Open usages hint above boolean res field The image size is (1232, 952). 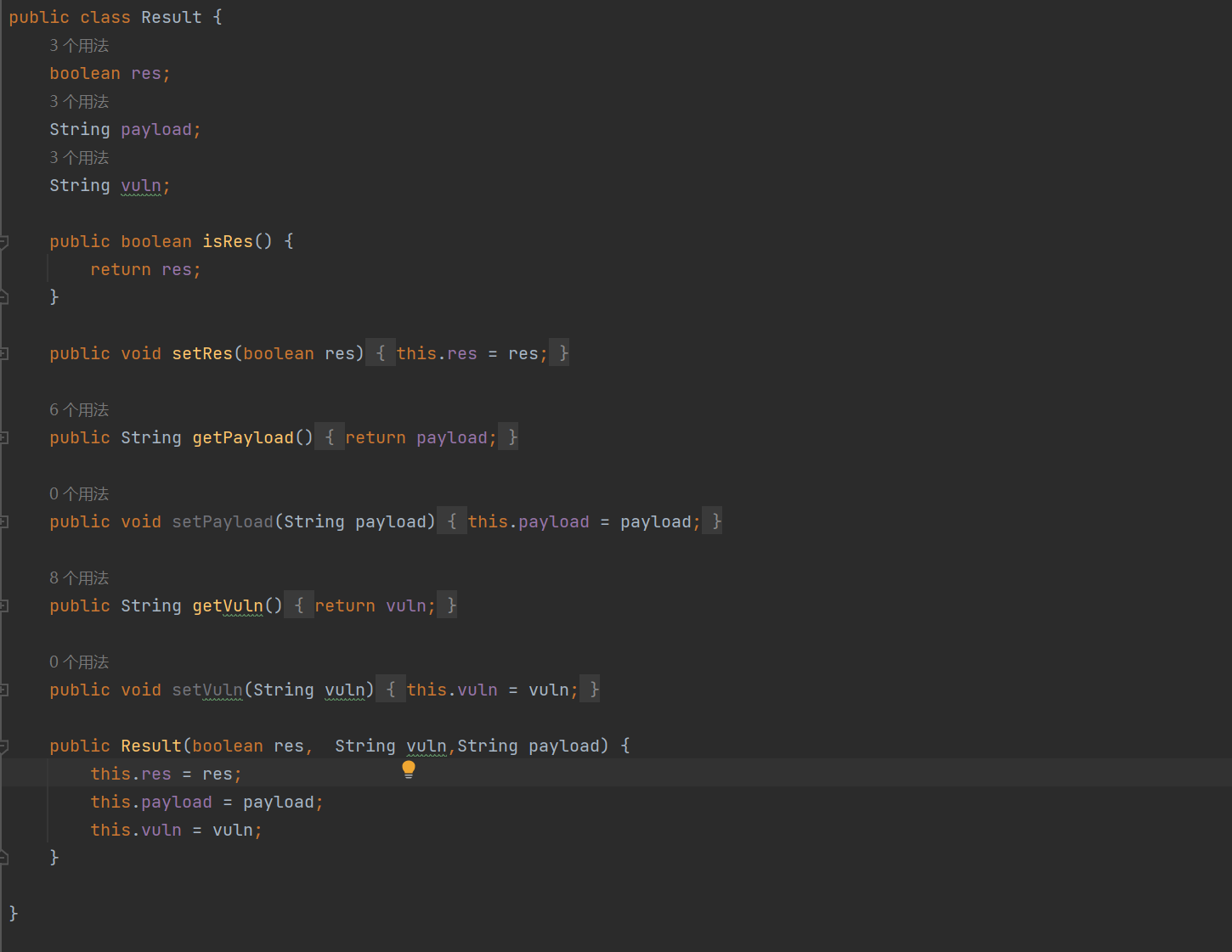tap(79, 46)
